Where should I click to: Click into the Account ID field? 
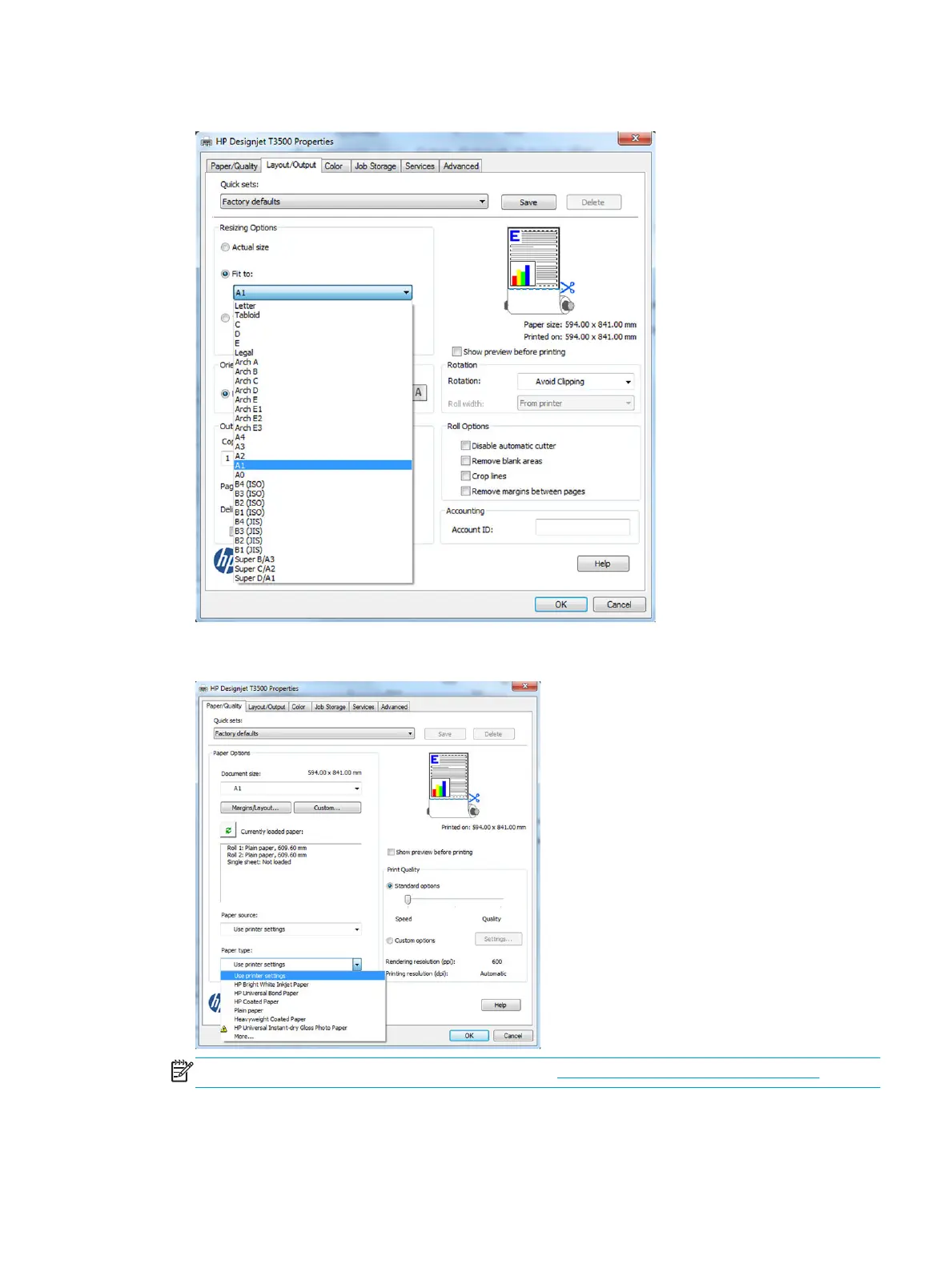(583, 527)
